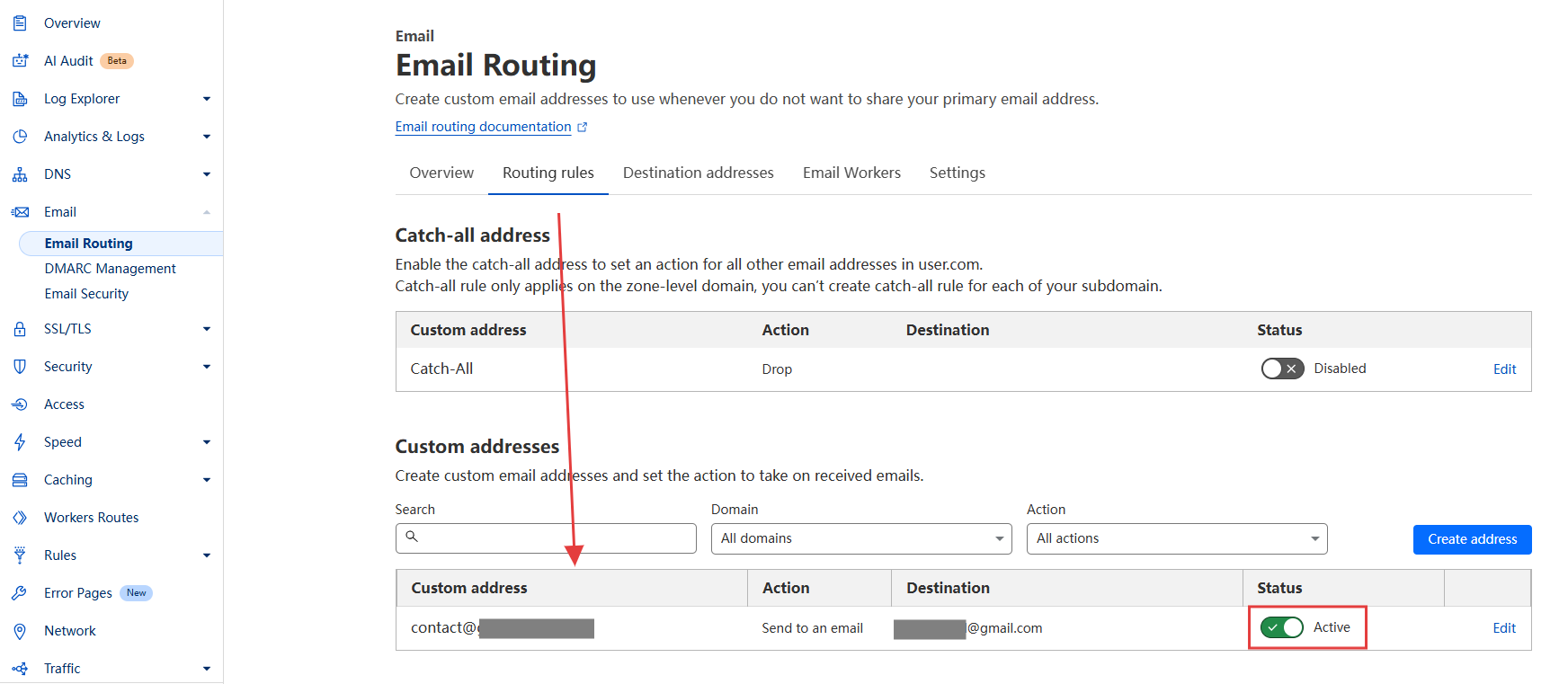Enable the Catch-All address toggle

1282,369
